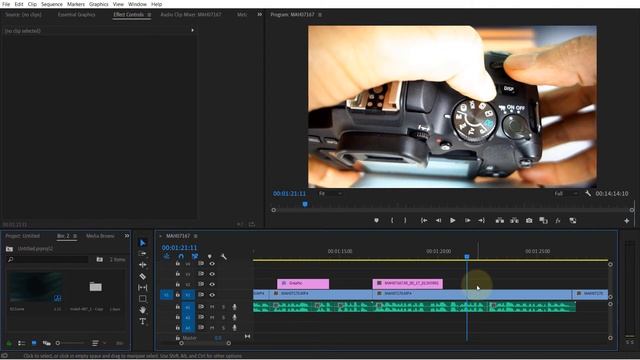Show hidden tabs in Project panel group
Screen dimensions: 640x360
pos(127,236)
